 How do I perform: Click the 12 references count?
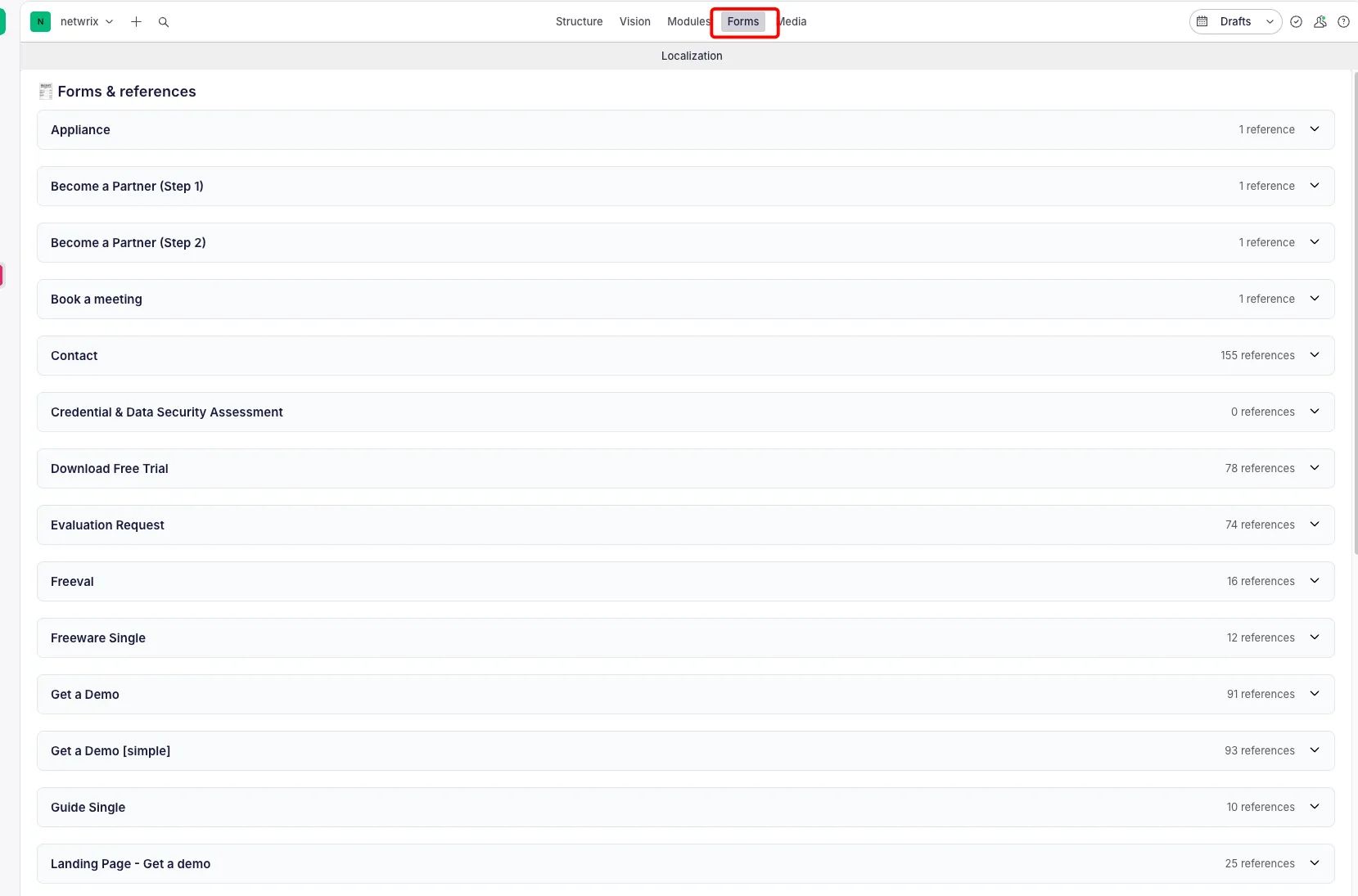(x=1261, y=637)
